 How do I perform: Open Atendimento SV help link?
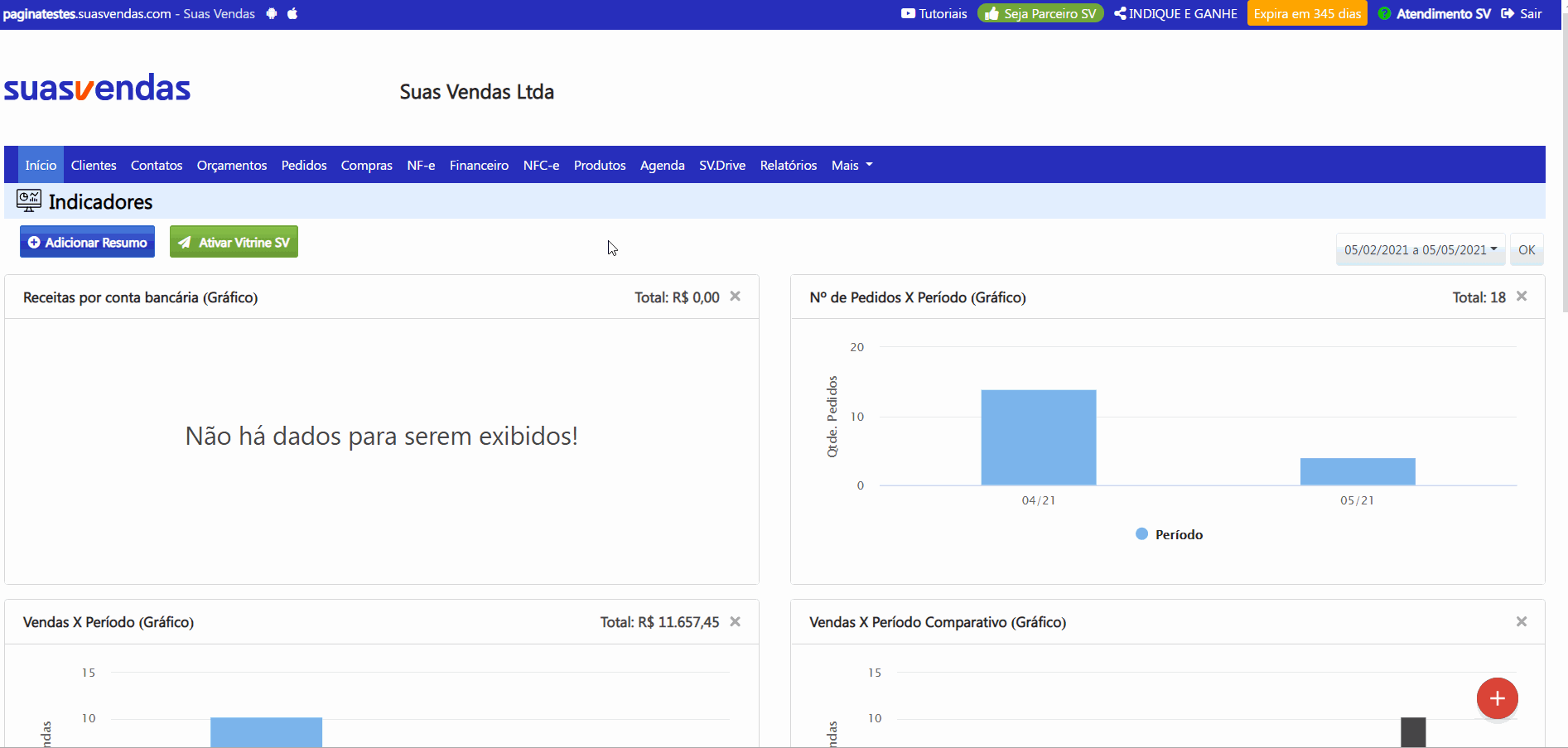(1434, 13)
